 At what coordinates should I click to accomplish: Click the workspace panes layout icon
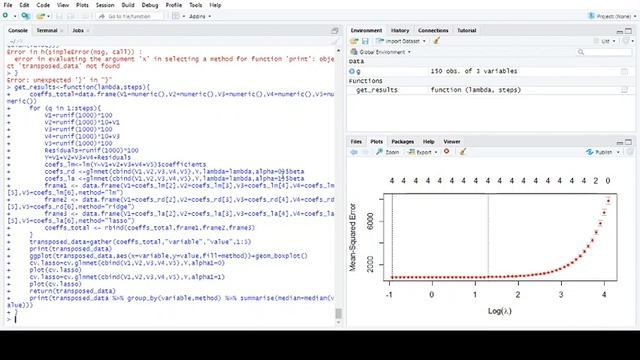pyautogui.click(x=176, y=16)
